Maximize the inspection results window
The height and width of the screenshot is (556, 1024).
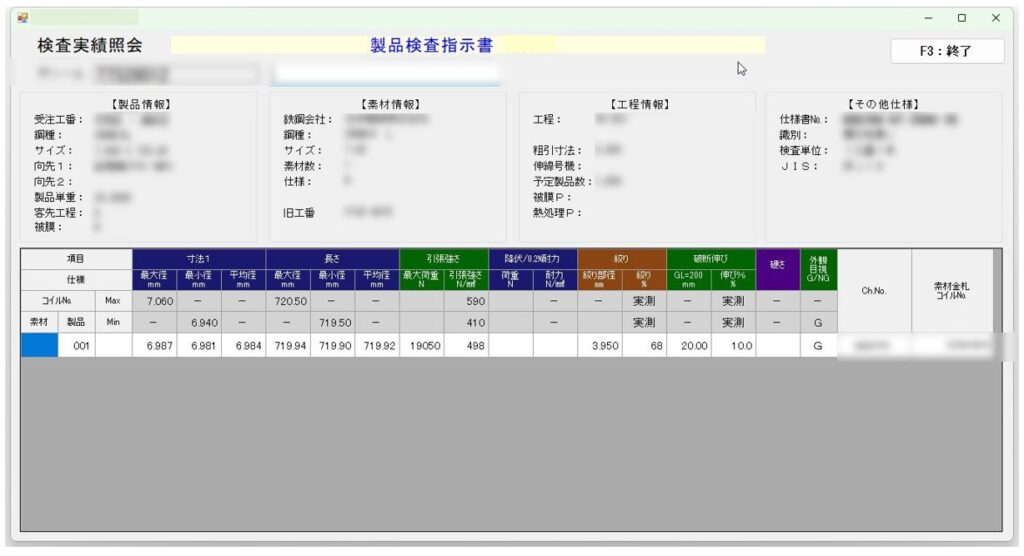[961, 18]
